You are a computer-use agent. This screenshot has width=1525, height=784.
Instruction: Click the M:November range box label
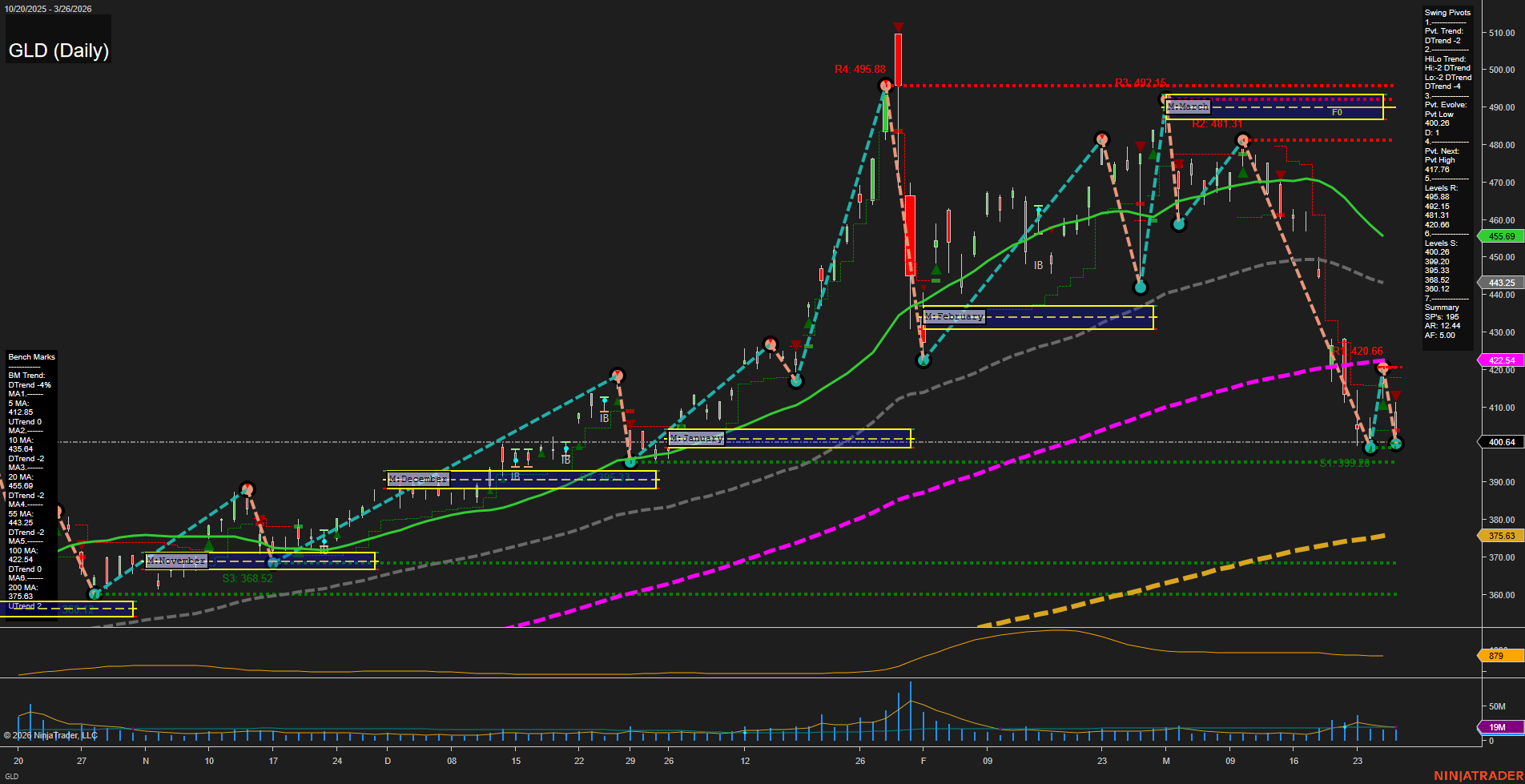point(175,561)
